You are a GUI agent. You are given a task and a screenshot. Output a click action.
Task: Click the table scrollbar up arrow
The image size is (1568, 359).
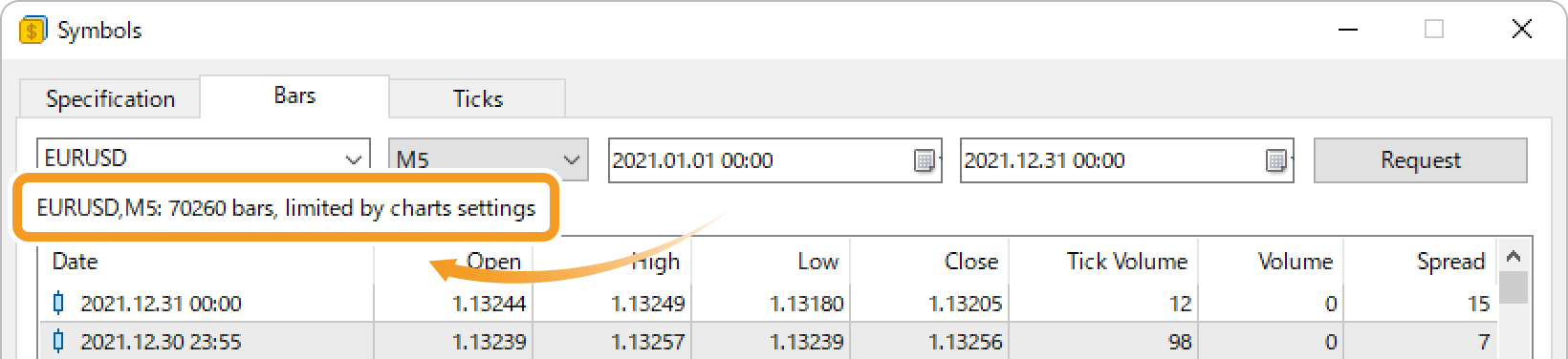point(1514,255)
